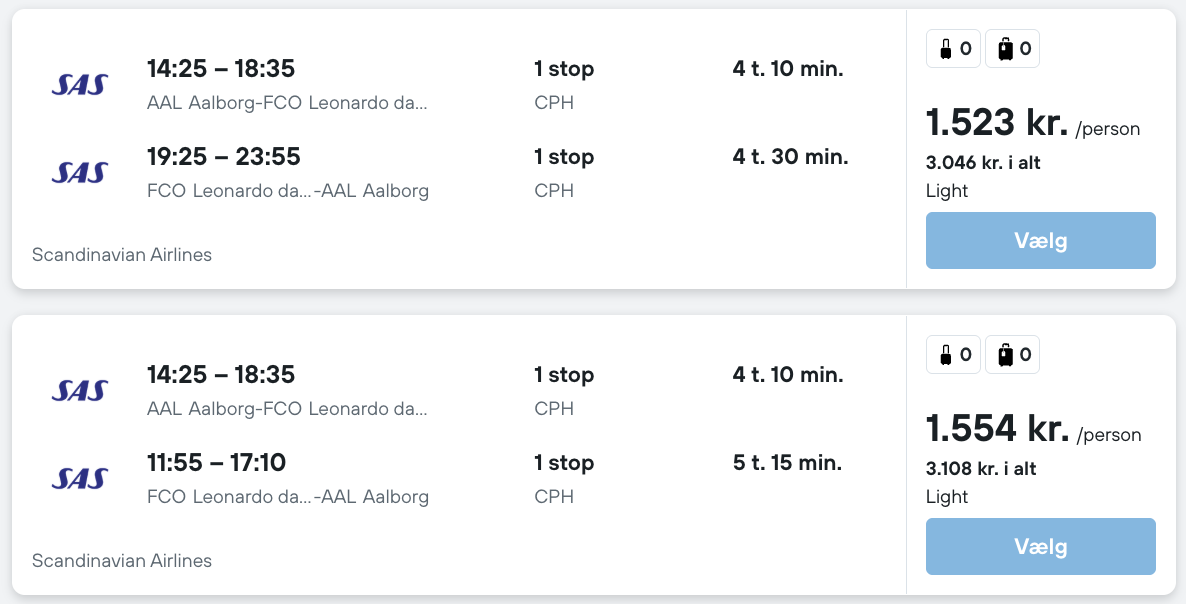The image size is (1186, 604).
Task: Click the 3.046 kr. i alt total
Action: (x=983, y=163)
